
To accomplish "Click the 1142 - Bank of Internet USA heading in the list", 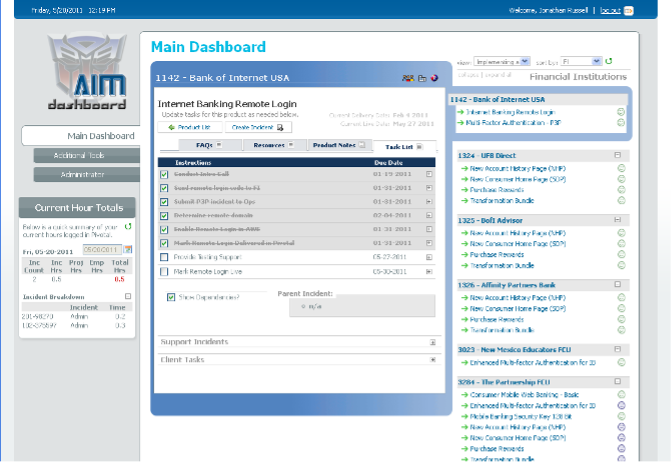I will click(x=497, y=99).
